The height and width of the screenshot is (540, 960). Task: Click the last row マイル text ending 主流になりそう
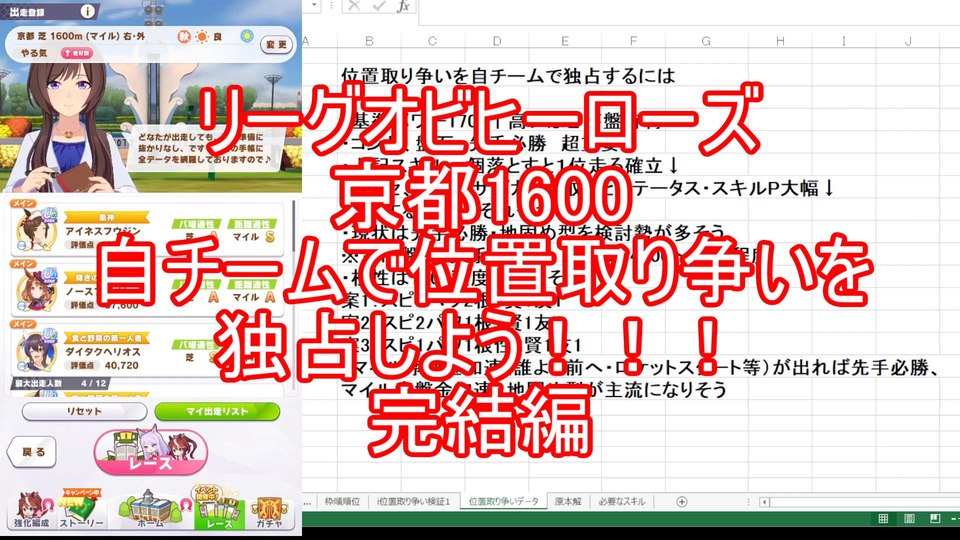click(x=534, y=389)
